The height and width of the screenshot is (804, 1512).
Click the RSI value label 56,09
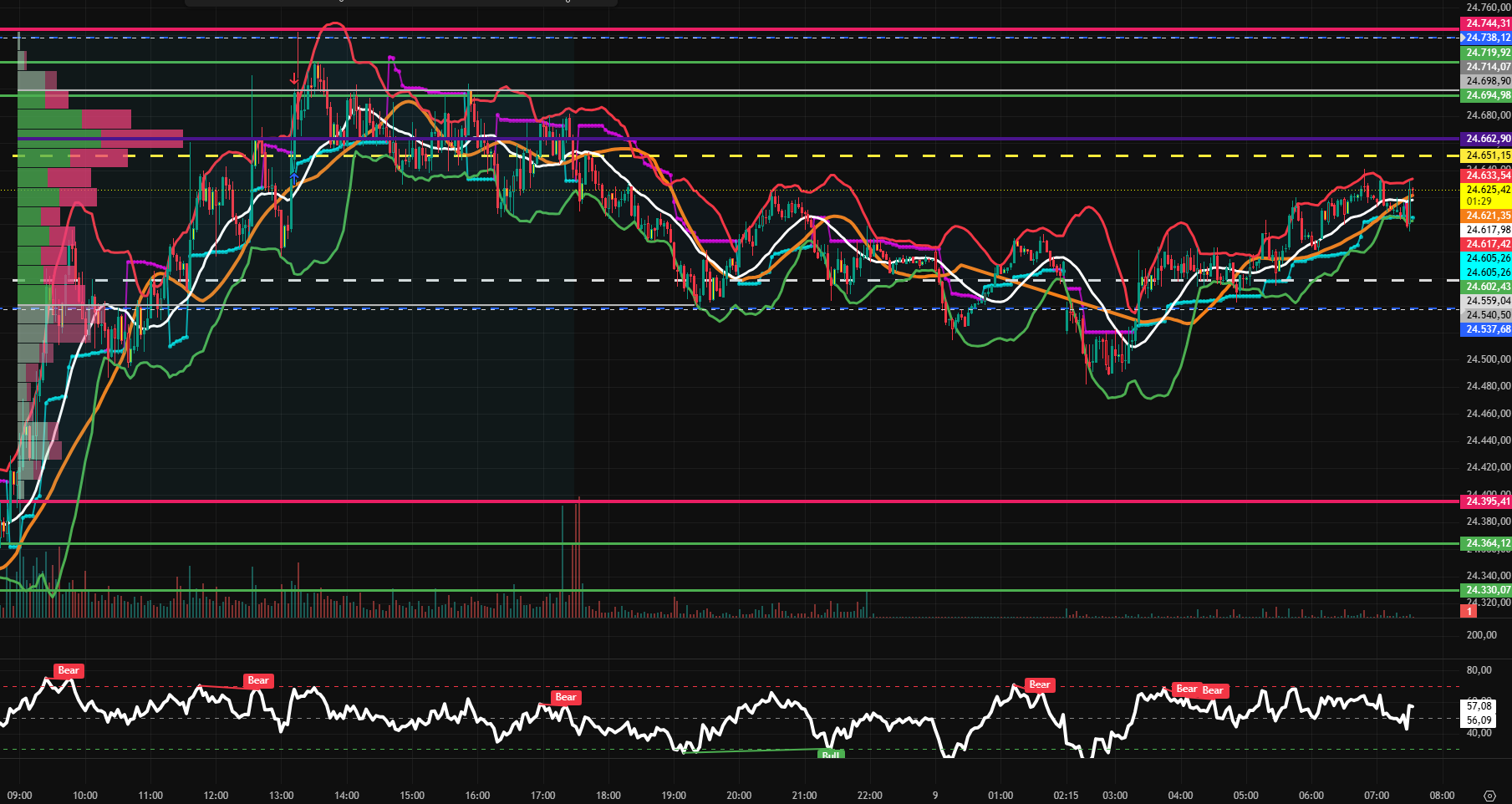pos(1479,720)
